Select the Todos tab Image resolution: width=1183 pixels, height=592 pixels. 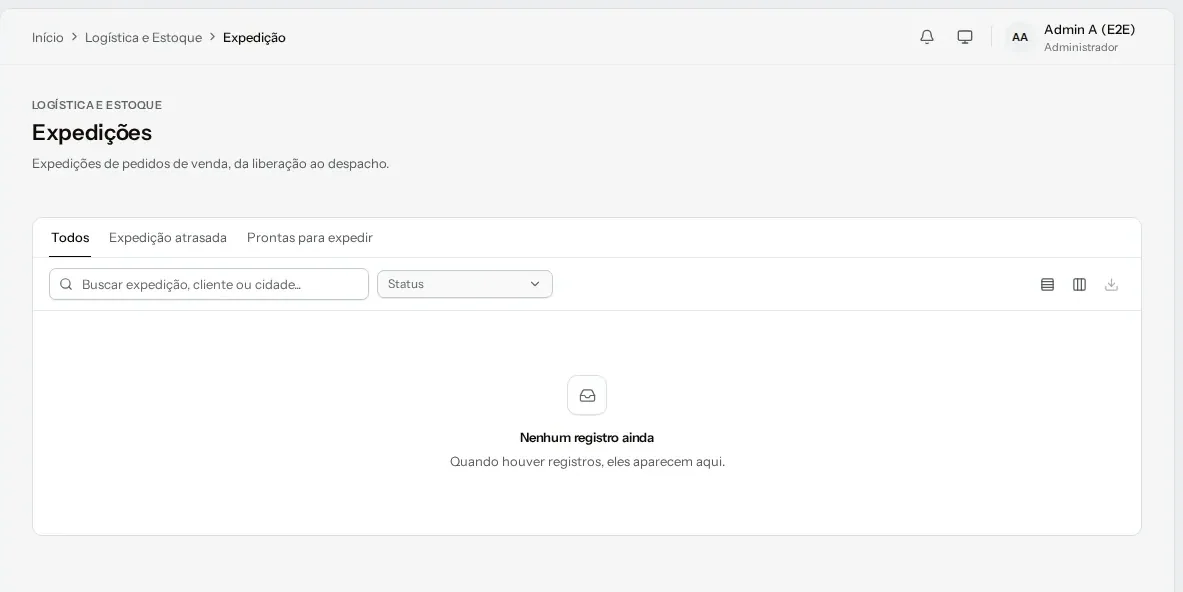70,238
